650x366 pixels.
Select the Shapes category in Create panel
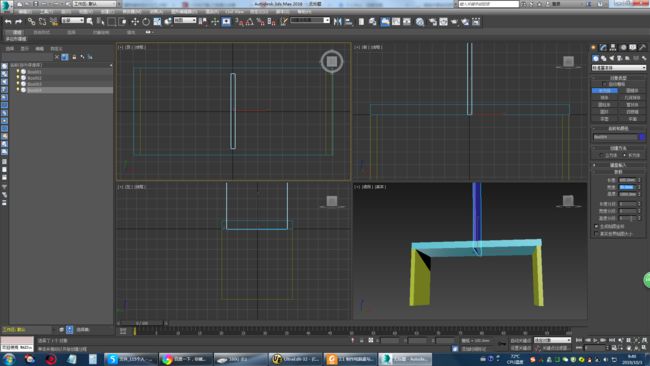coord(604,58)
